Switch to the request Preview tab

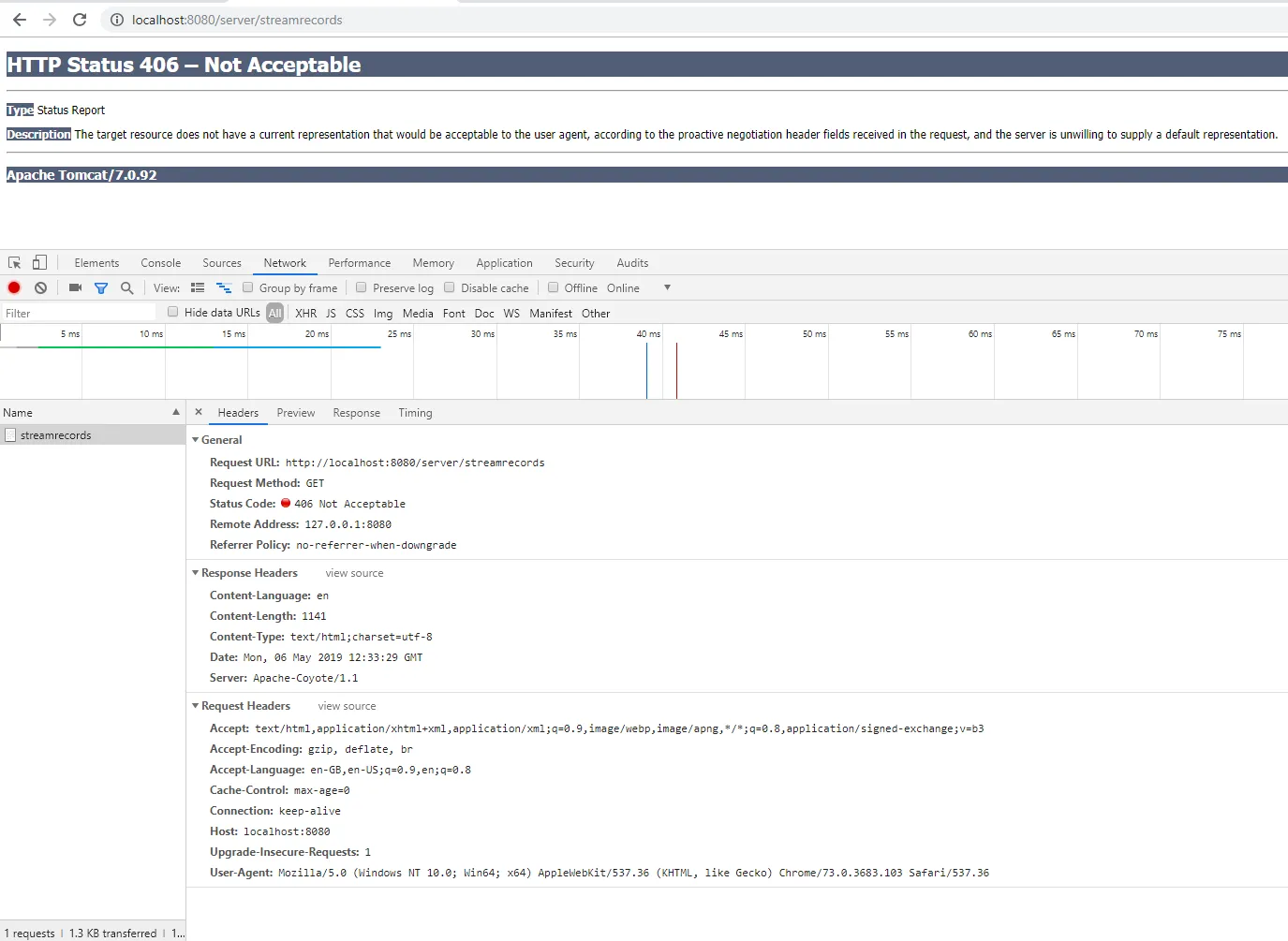(296, 413)
